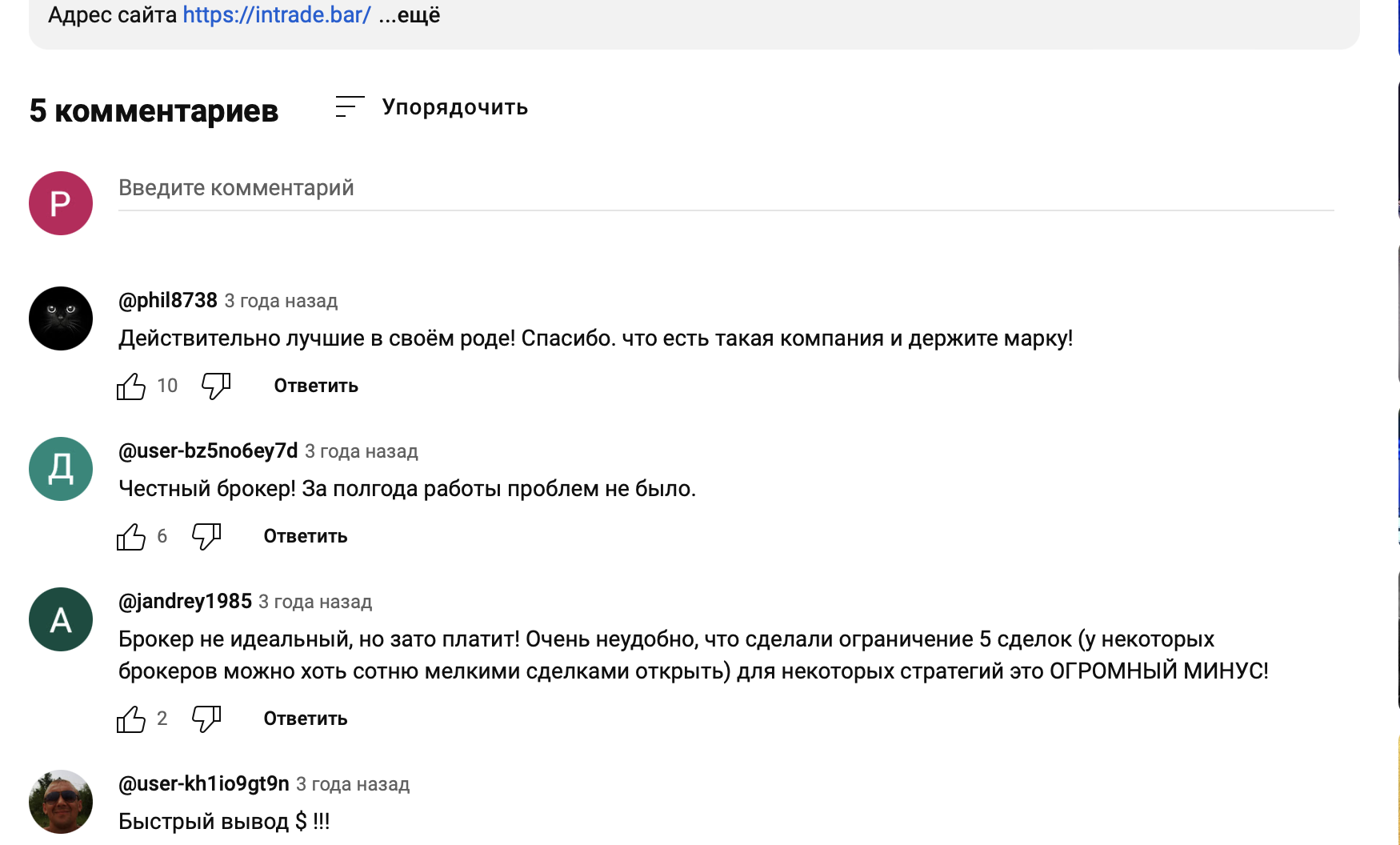Open the @jandrey1985 username link
This screenshot has width=1400, height=845.
point(185,601)
